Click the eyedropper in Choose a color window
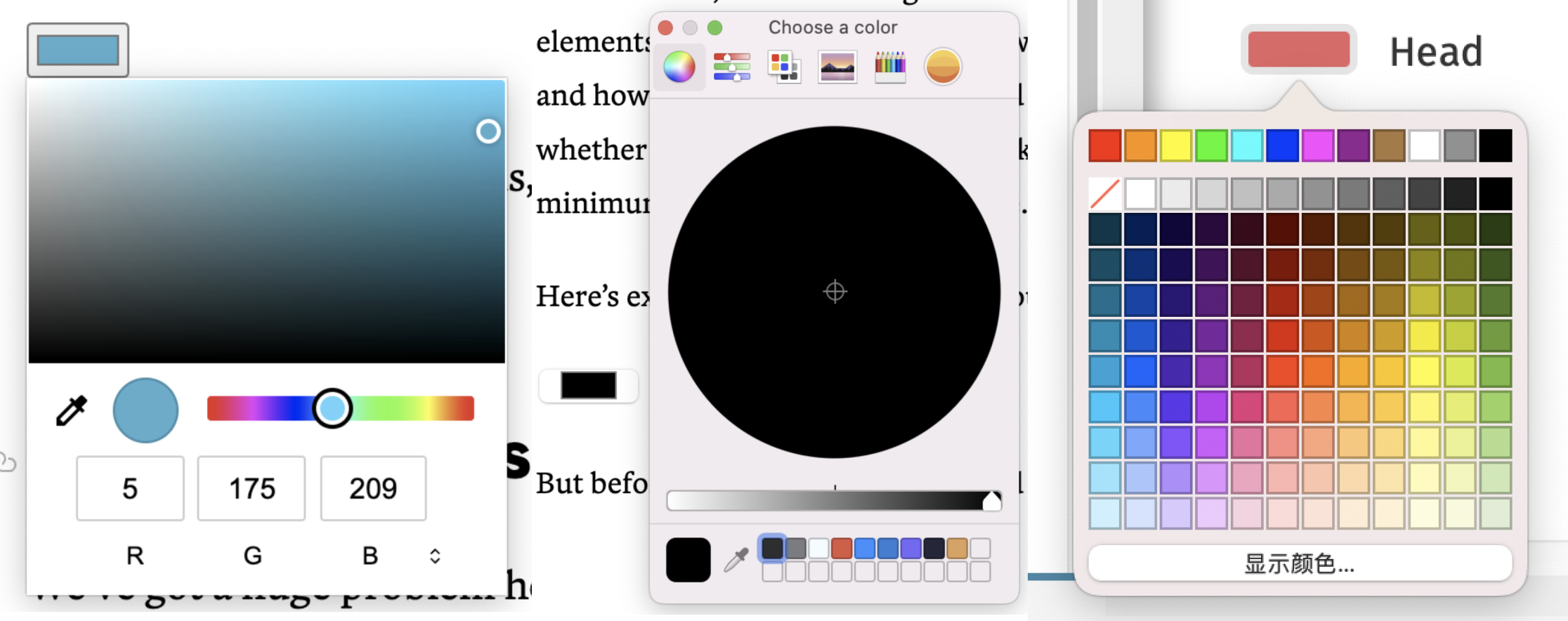 (736, 560)
